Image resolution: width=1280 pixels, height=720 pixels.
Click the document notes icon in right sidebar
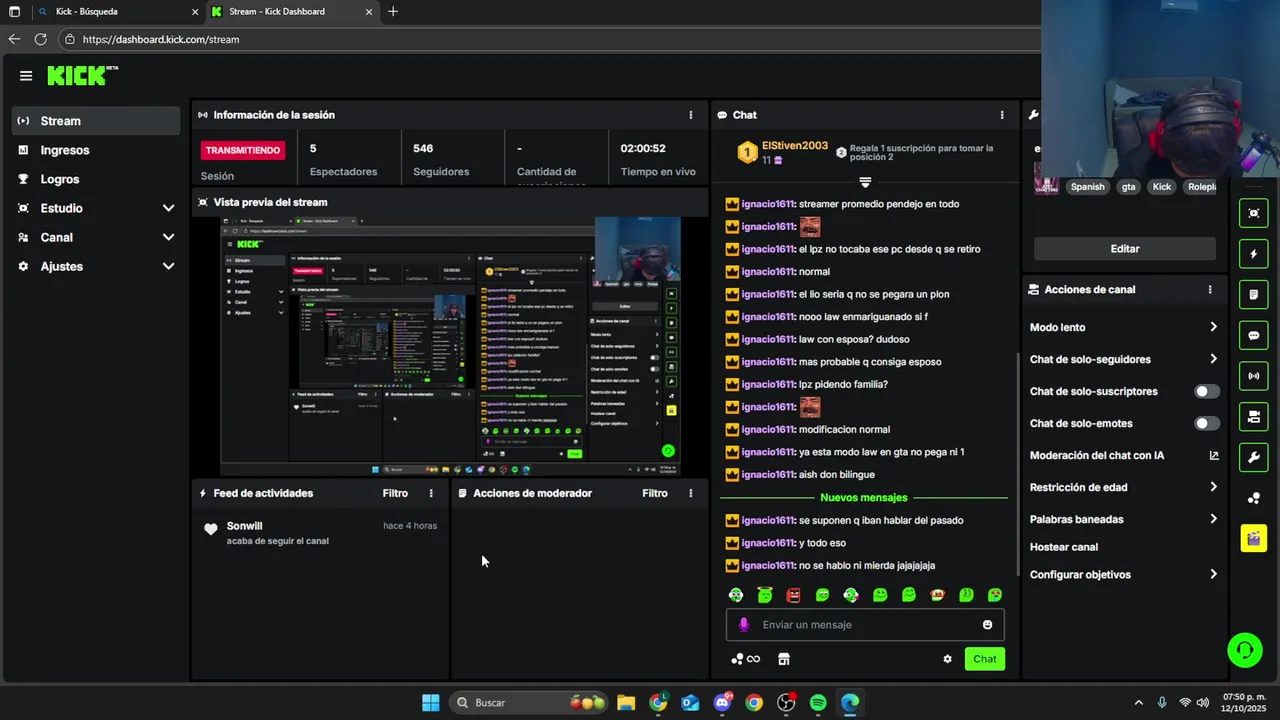(1254, 295)
